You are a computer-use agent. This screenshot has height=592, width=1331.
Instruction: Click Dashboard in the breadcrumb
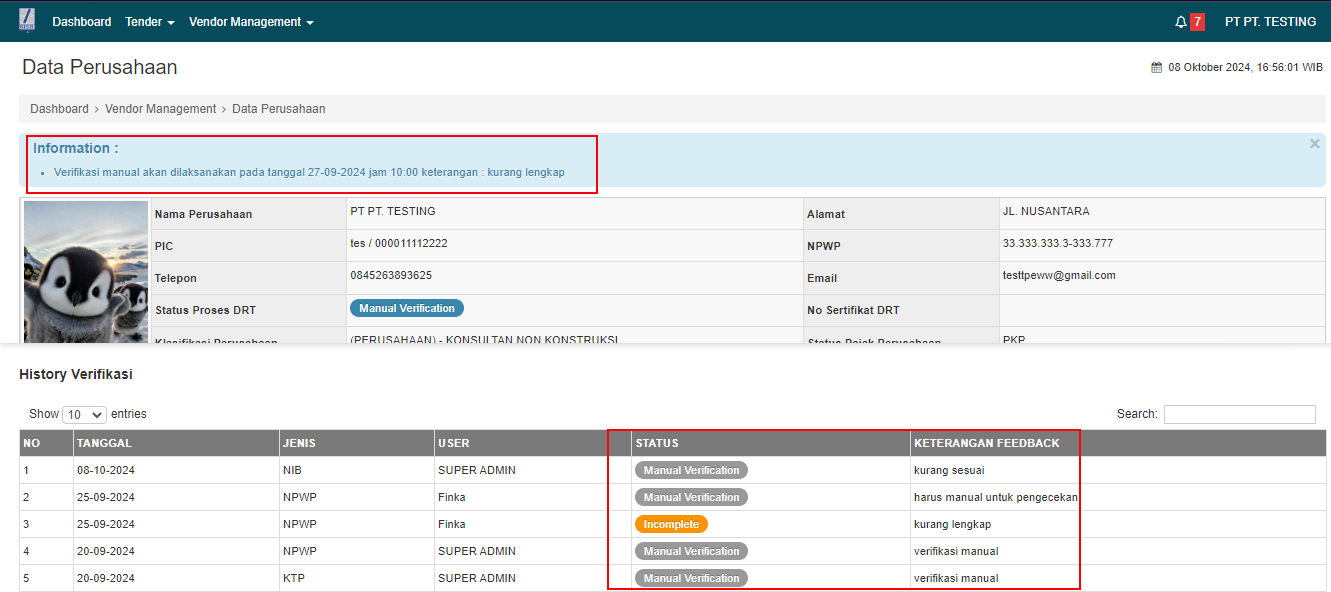click(x=59, y=109)
